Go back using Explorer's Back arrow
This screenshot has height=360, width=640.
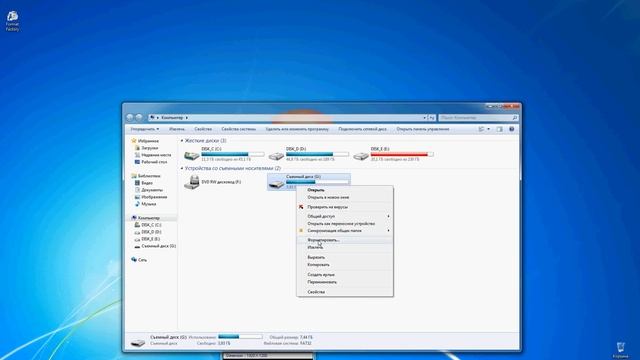tap(130, 118)
